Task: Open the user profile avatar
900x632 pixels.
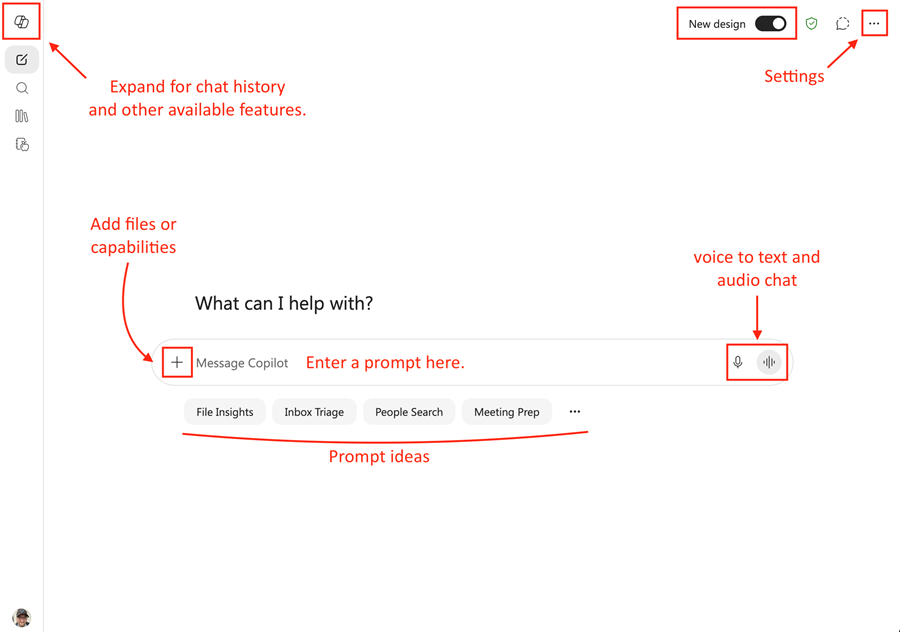Action: point(21,618)
